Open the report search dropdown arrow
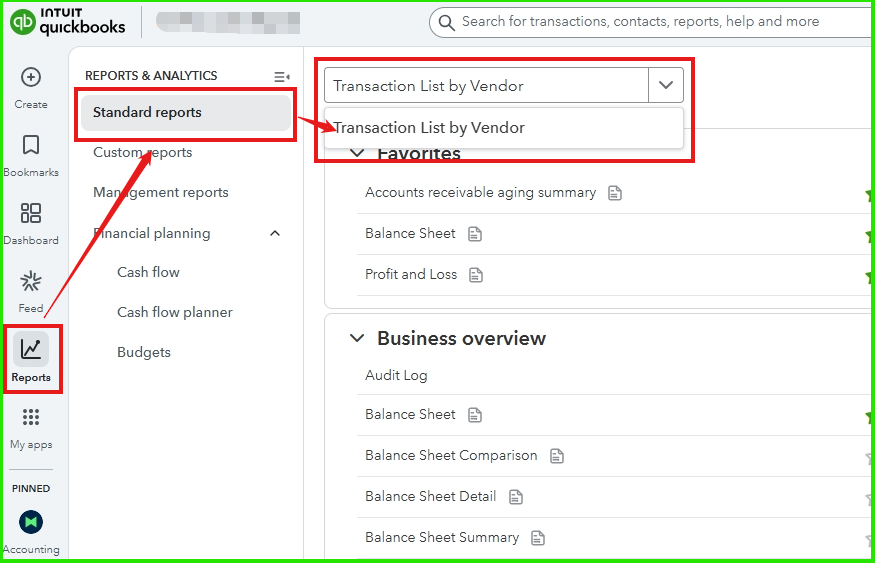 pyautogui.click(x=666, y=86)
